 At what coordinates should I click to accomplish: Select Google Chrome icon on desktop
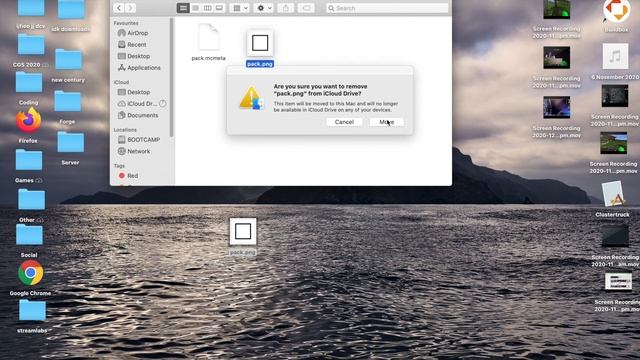point(30,278)
